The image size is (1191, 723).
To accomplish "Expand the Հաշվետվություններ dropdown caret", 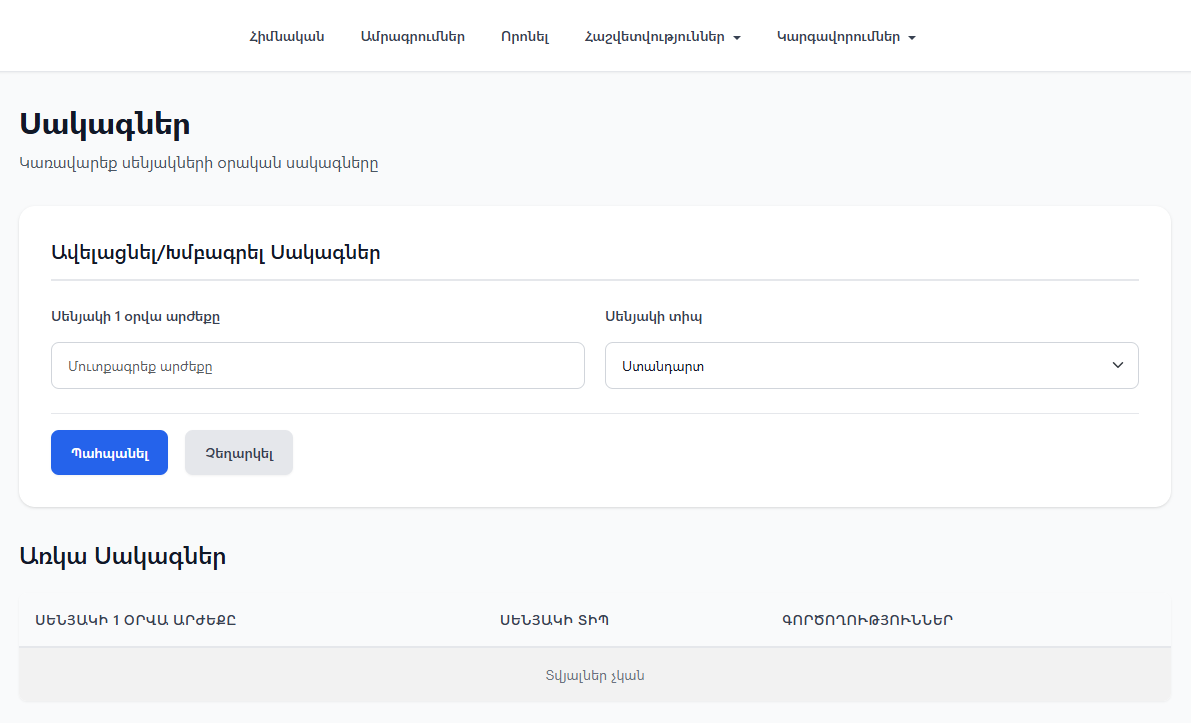I will (x=737, y=38).
